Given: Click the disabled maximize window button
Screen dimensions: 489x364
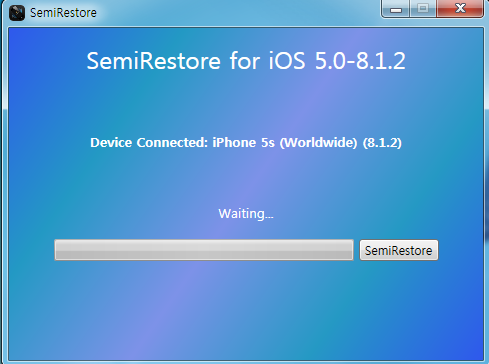Looking at the screenshot, I should point(423,9).
